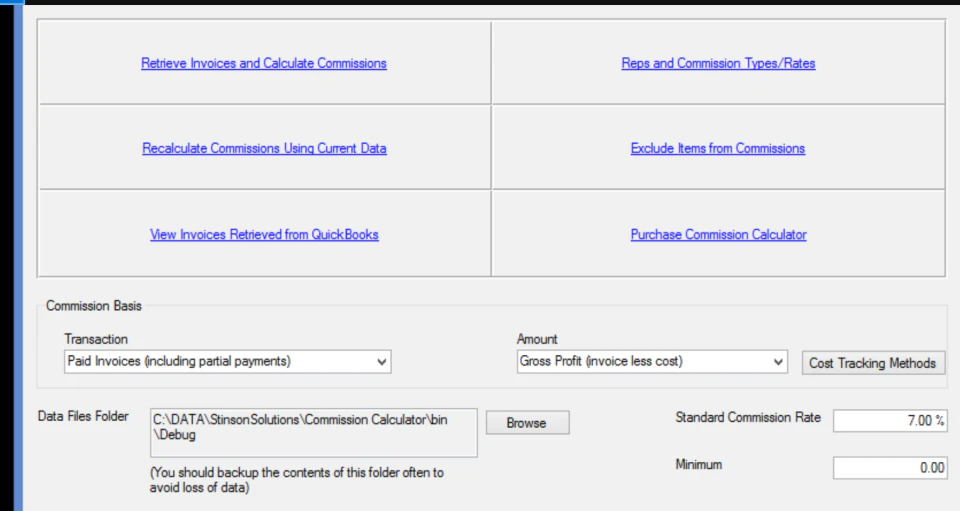This screenshot has width=960, height=511.
Task: Click Recalculate Commissions Using Current Data
Action: tap(264, 148)
